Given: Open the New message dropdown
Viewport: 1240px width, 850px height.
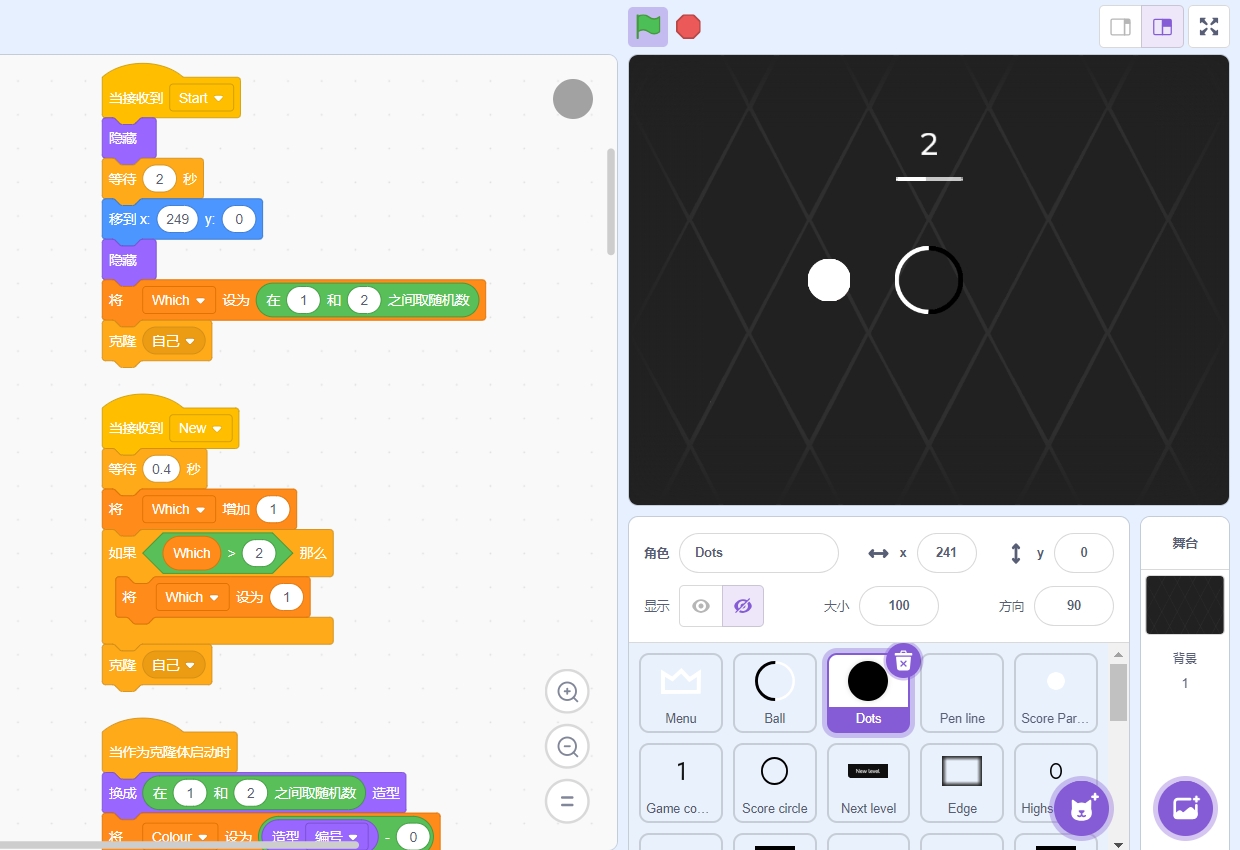Looking at the screenshot, I should [200, 428].
